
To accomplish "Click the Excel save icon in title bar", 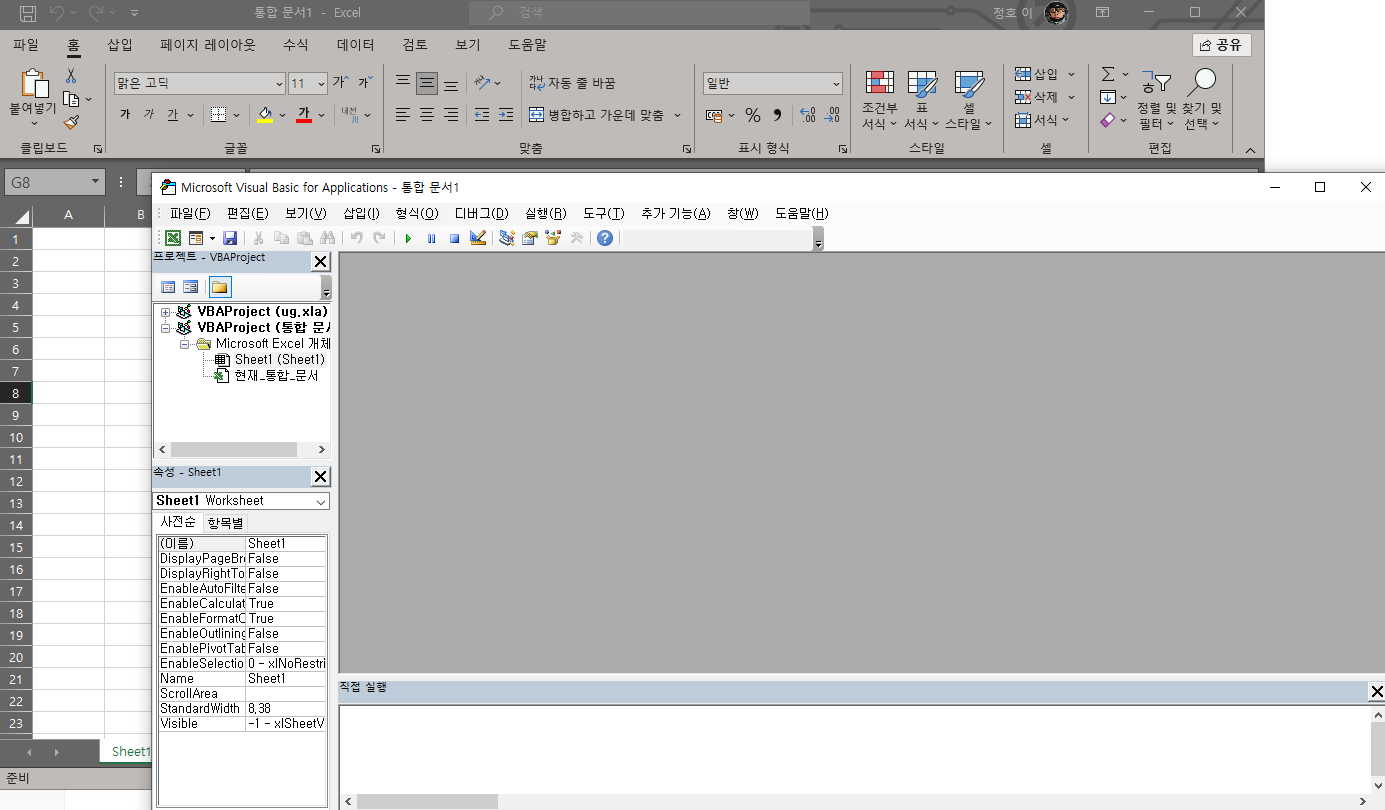I will pos(28,14).
